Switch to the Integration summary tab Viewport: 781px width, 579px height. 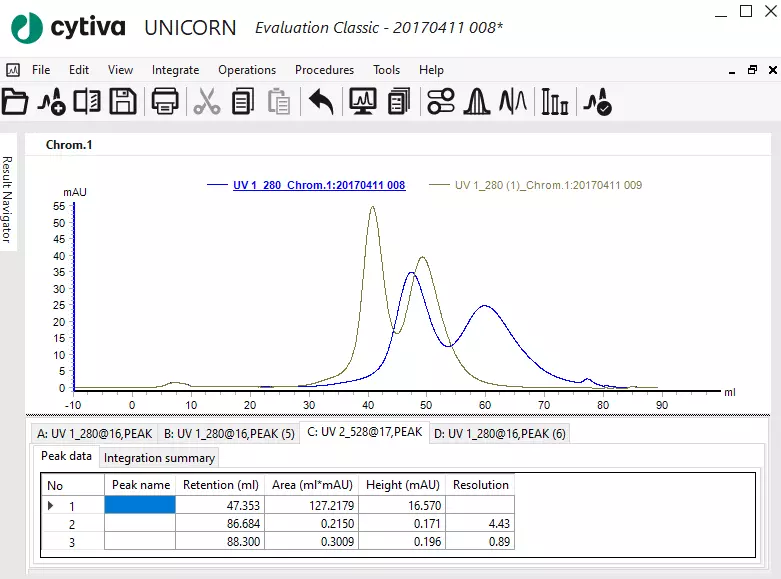tap(159, 458)
